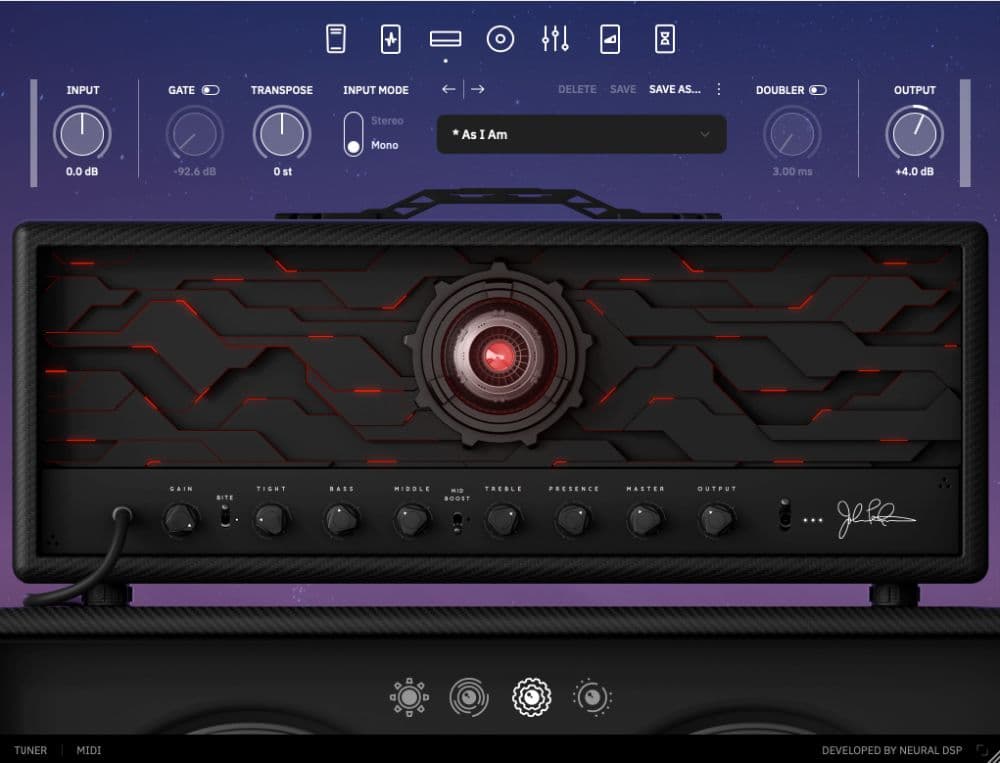Click the input jack with cable
The height and width of the screenshot is (763, 1000).
122,514
